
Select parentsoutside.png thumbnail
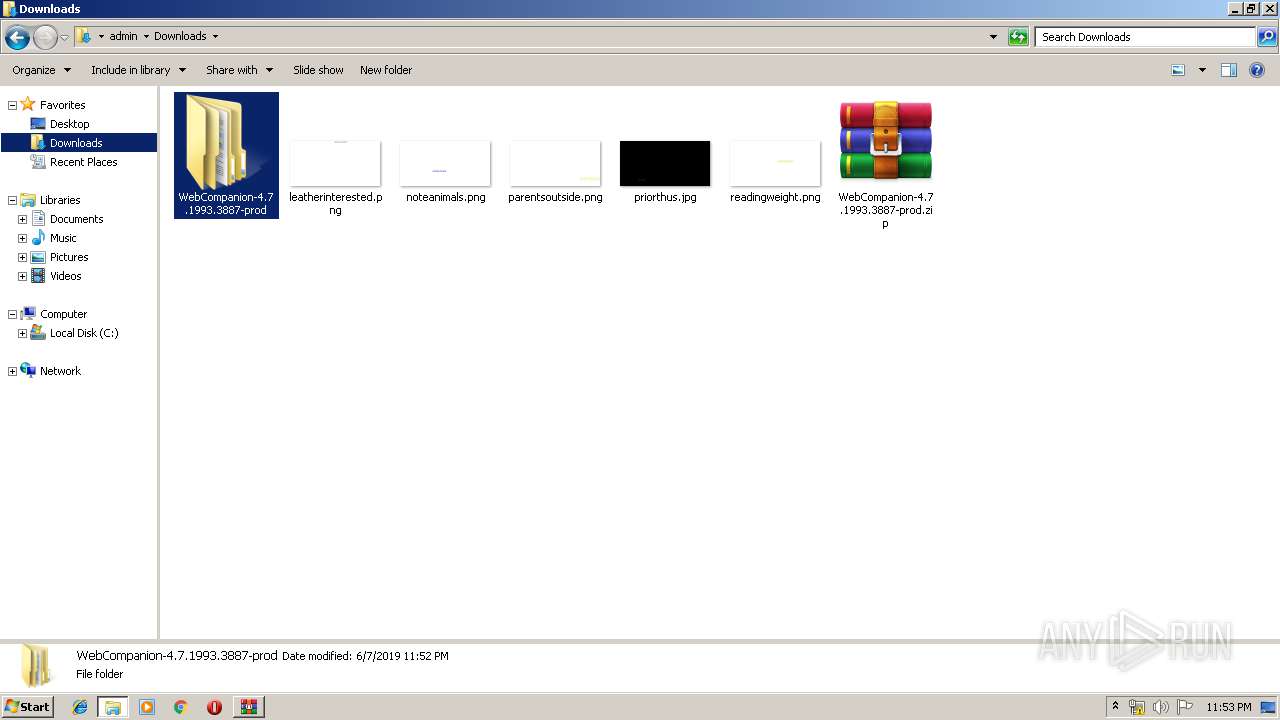tap(555, 163)
